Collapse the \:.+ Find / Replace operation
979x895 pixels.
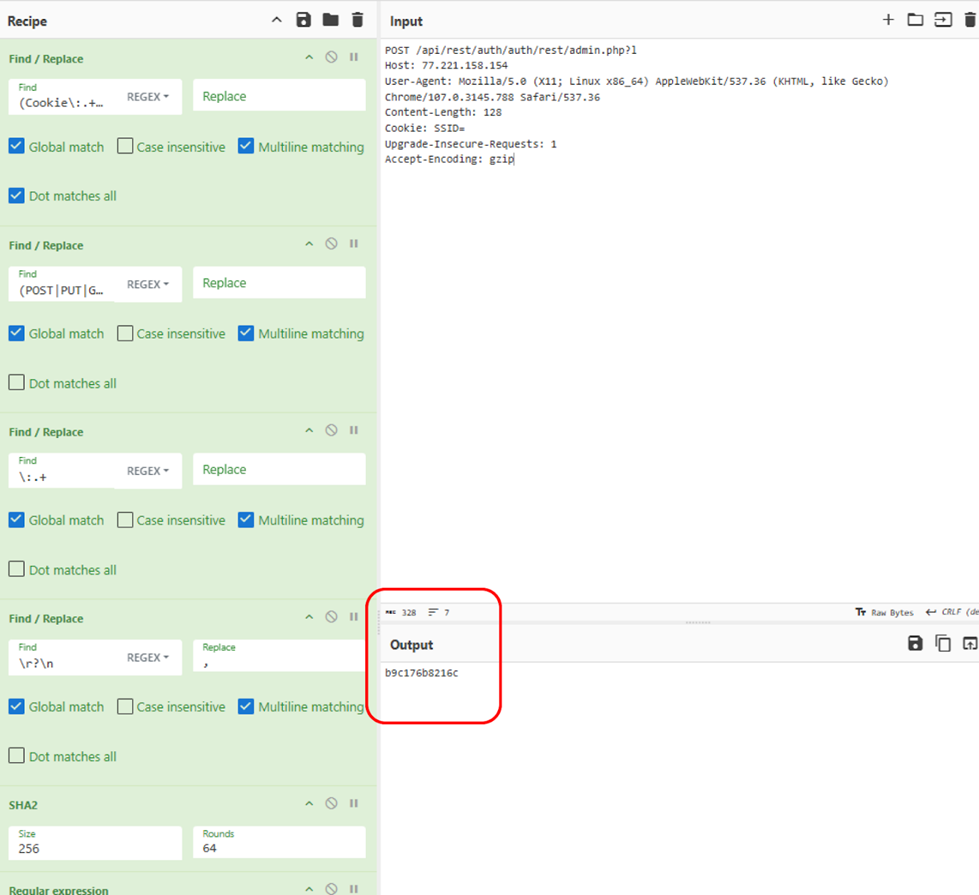(309, 430)
